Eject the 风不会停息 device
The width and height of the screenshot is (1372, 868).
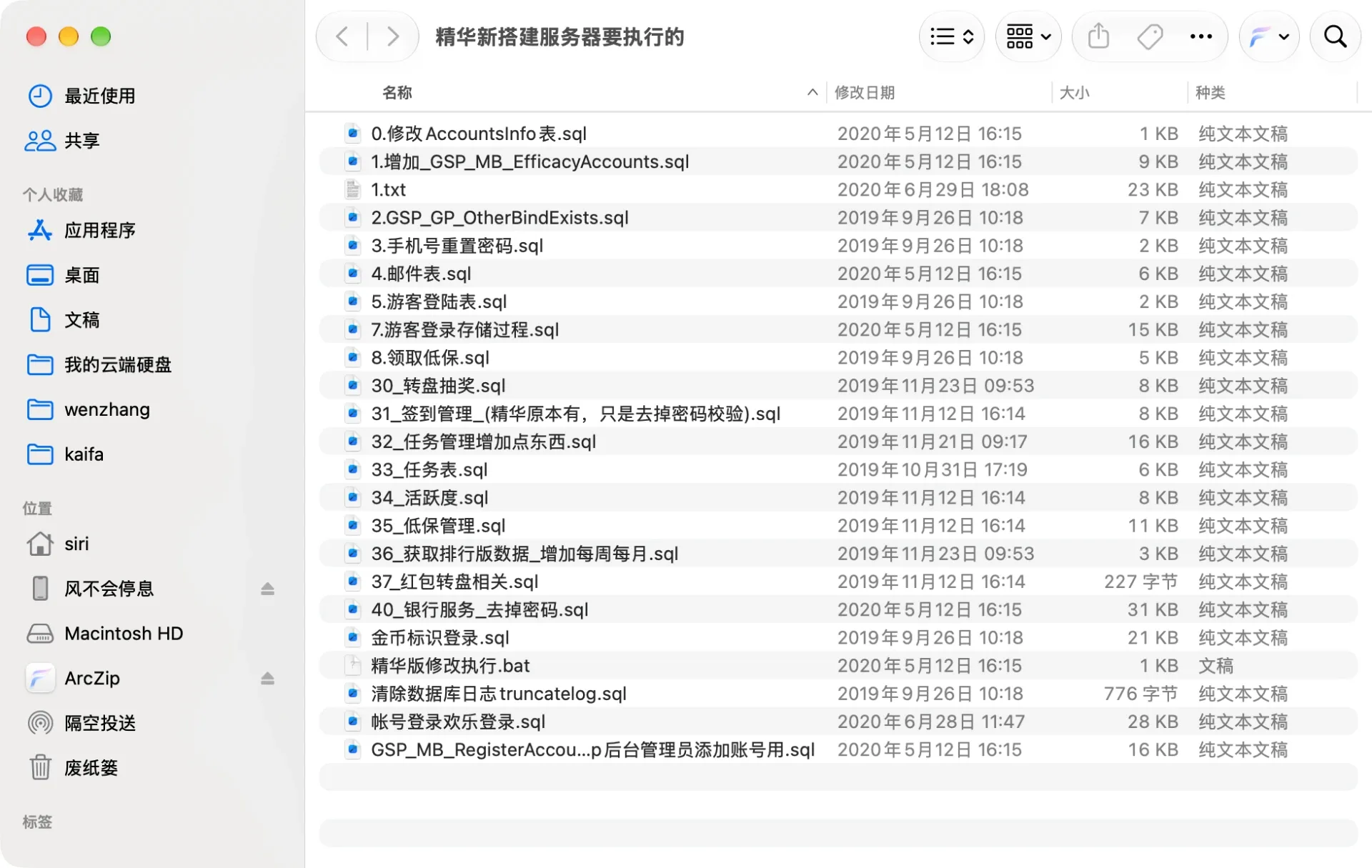pyautogui.click(x=267, y=589)
